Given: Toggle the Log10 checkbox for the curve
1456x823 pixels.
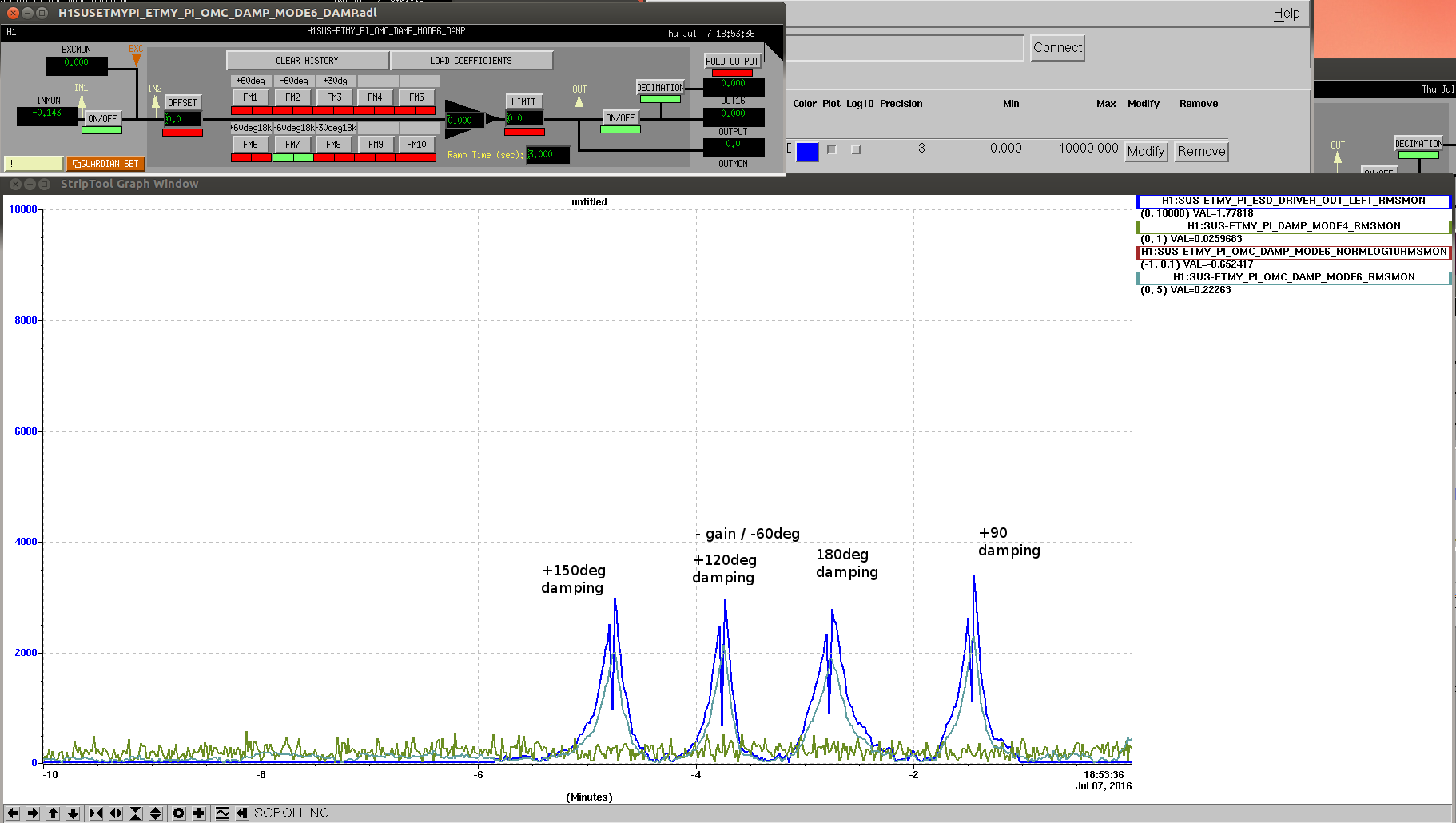Looking at the screenshot, I should click(x=856, y=149).
